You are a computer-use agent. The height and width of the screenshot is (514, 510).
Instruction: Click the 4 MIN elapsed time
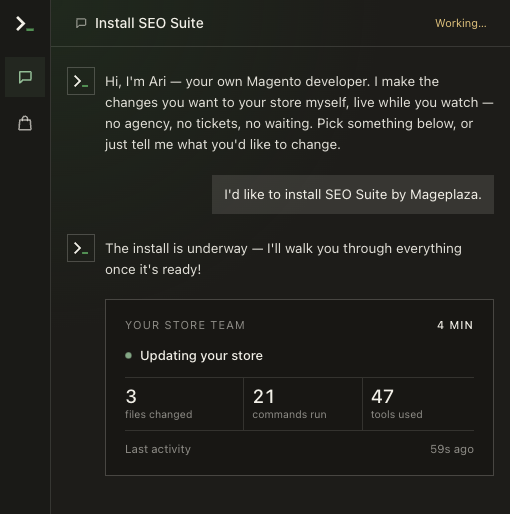point(455,325)
